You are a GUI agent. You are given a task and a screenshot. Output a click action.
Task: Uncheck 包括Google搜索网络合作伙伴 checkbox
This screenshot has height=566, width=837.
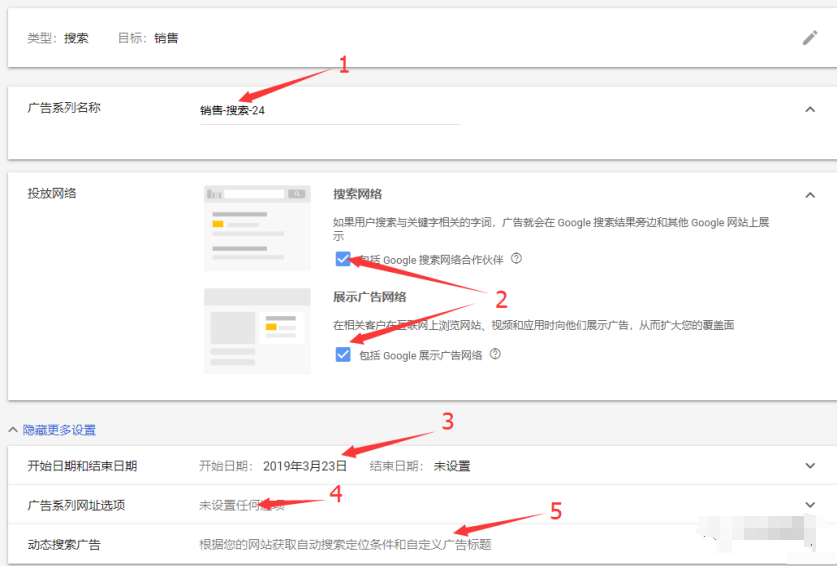(343, 259)
